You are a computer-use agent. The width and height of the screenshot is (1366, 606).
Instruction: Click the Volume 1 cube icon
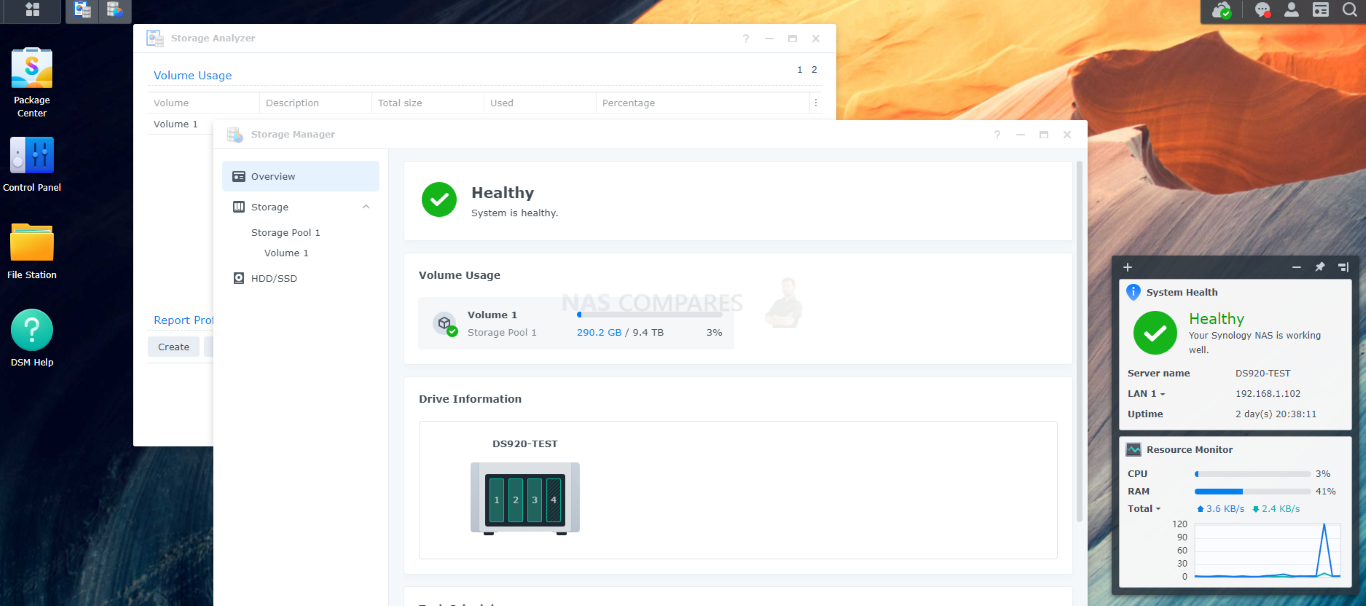tap(445, 323)
